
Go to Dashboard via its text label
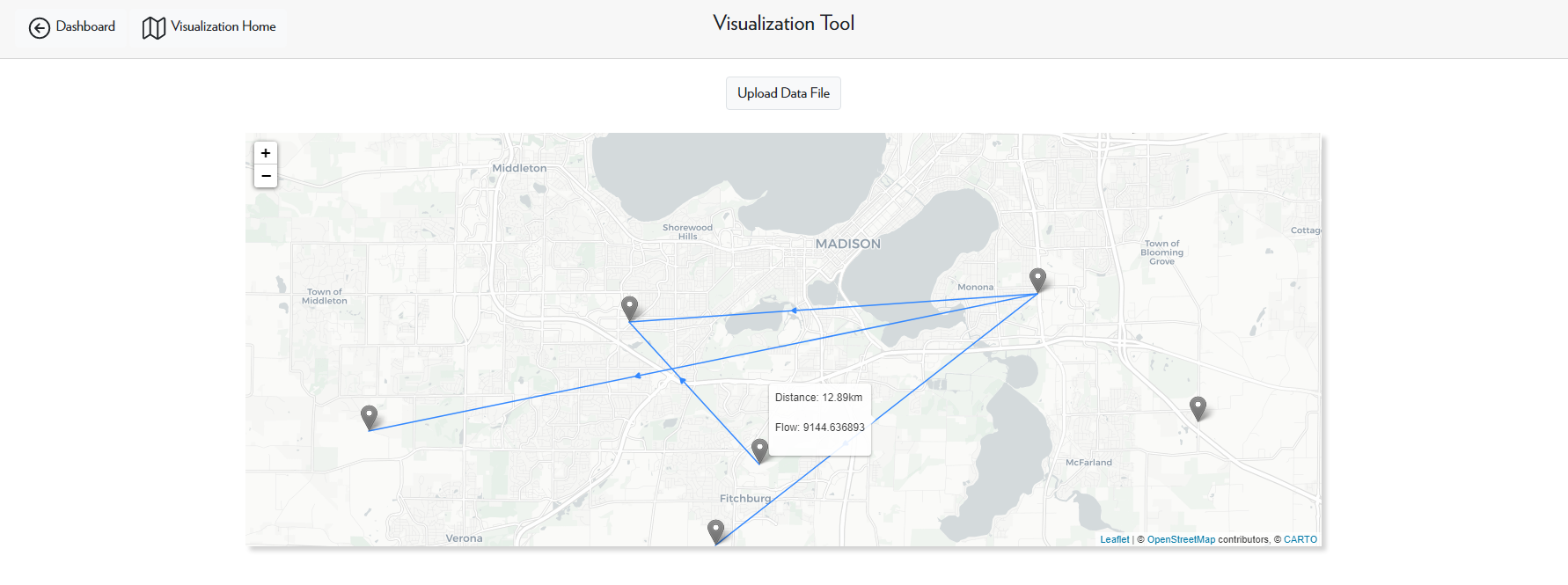85,26
